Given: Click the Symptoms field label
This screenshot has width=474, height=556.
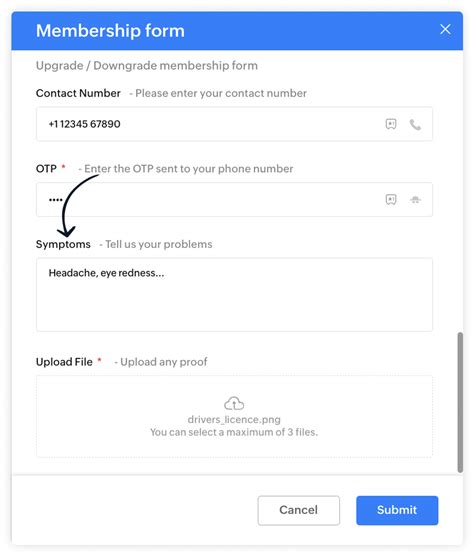Looking at the screenshot, I should pyautogui.click(x=63, y=244).
